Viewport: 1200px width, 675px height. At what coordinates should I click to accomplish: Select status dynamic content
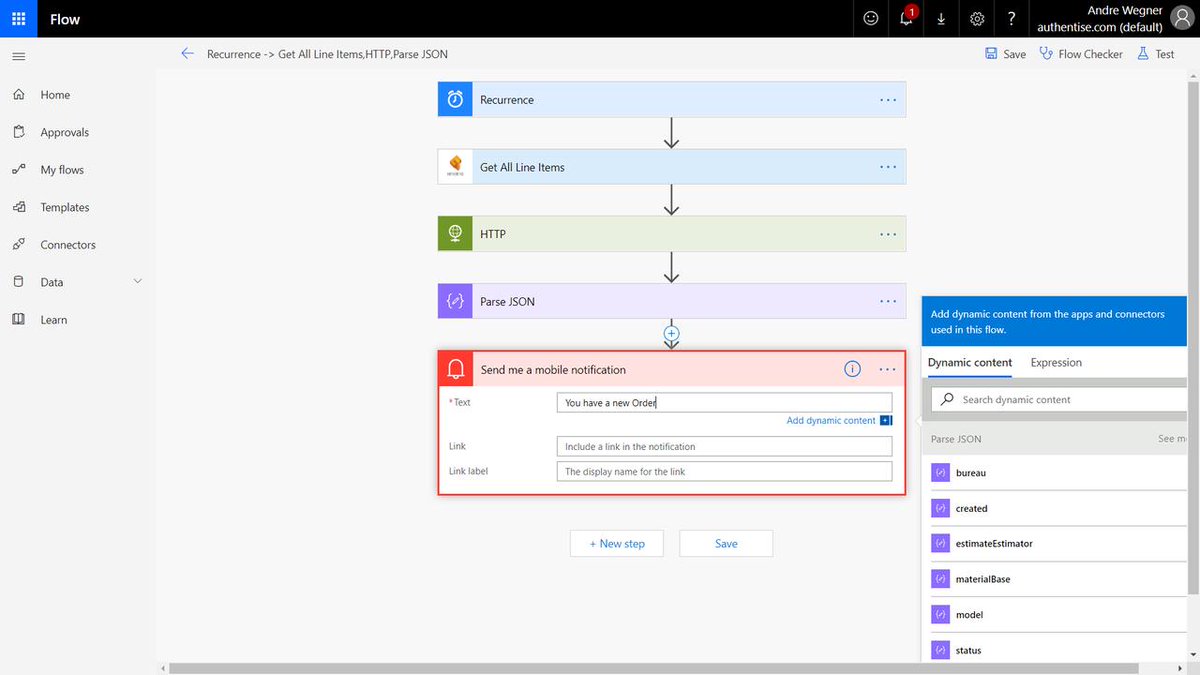969,650
